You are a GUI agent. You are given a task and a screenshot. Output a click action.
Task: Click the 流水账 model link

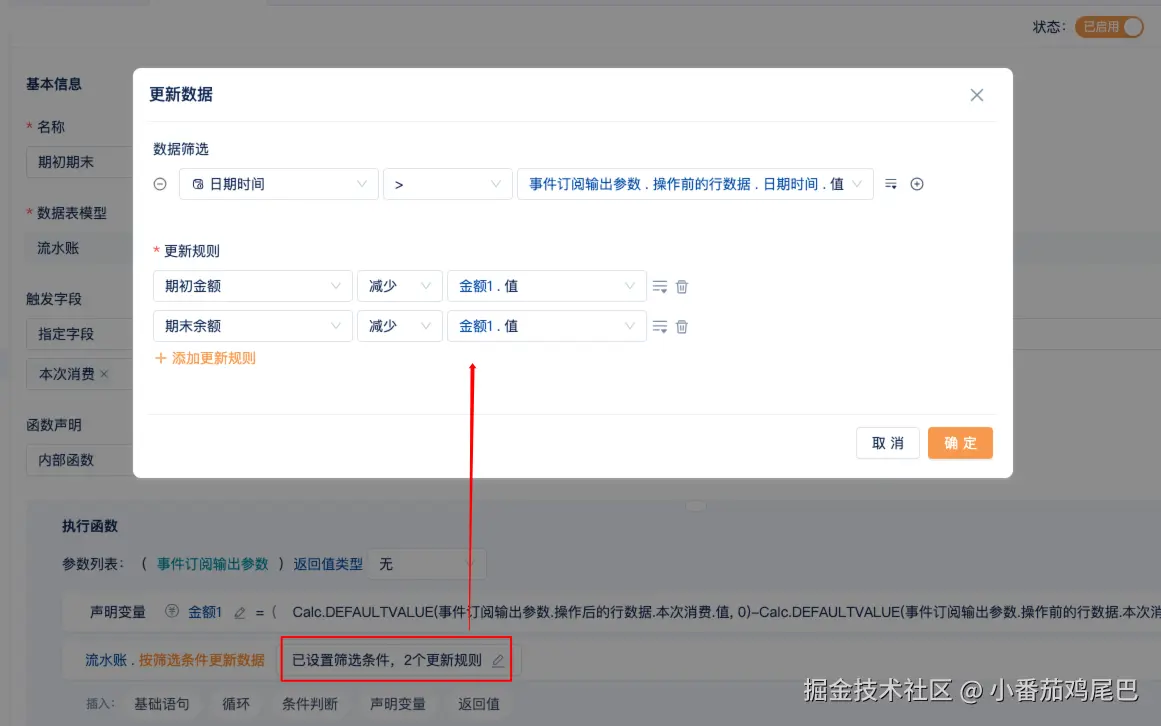(x=106, y=660)
